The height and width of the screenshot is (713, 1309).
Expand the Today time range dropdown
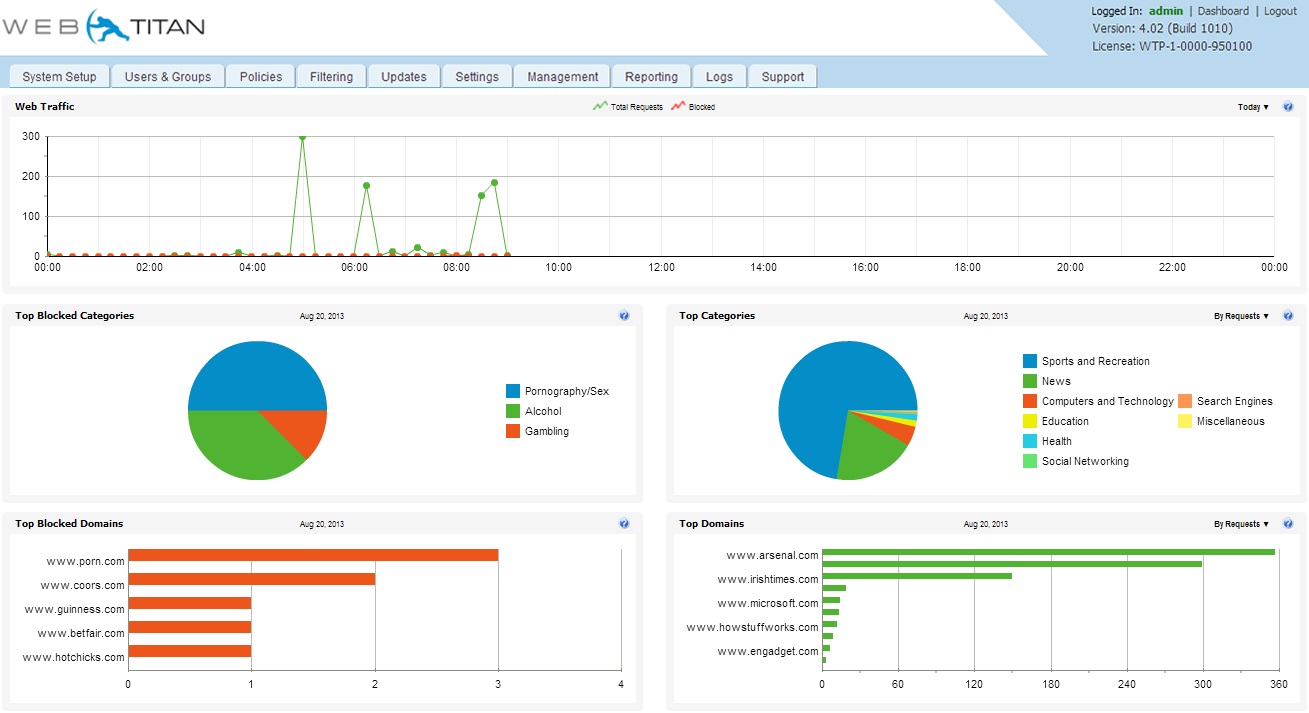tap(1253, 107)
